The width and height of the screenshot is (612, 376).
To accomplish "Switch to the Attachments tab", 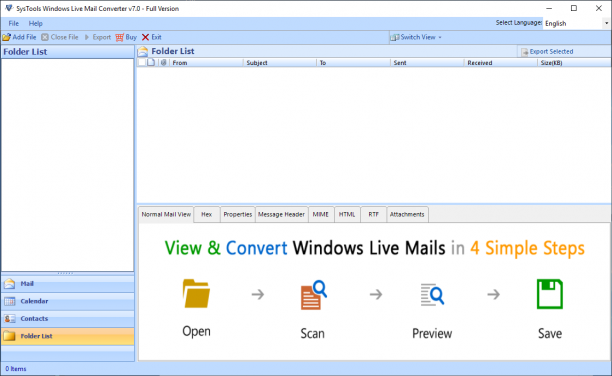I will point(407,214).
